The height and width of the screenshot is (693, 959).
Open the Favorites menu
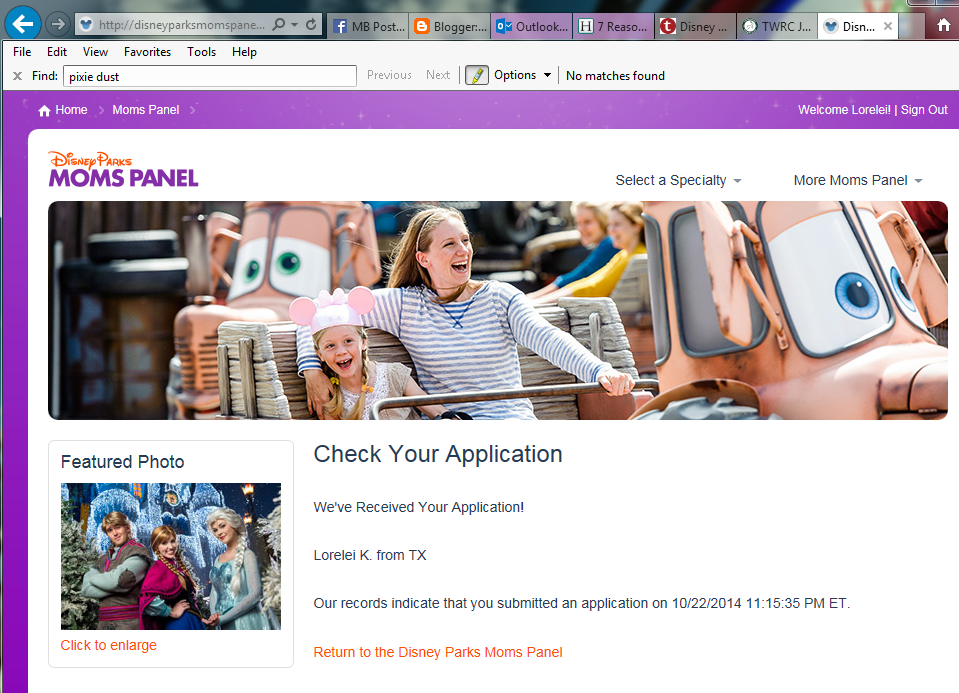[147, 52]
